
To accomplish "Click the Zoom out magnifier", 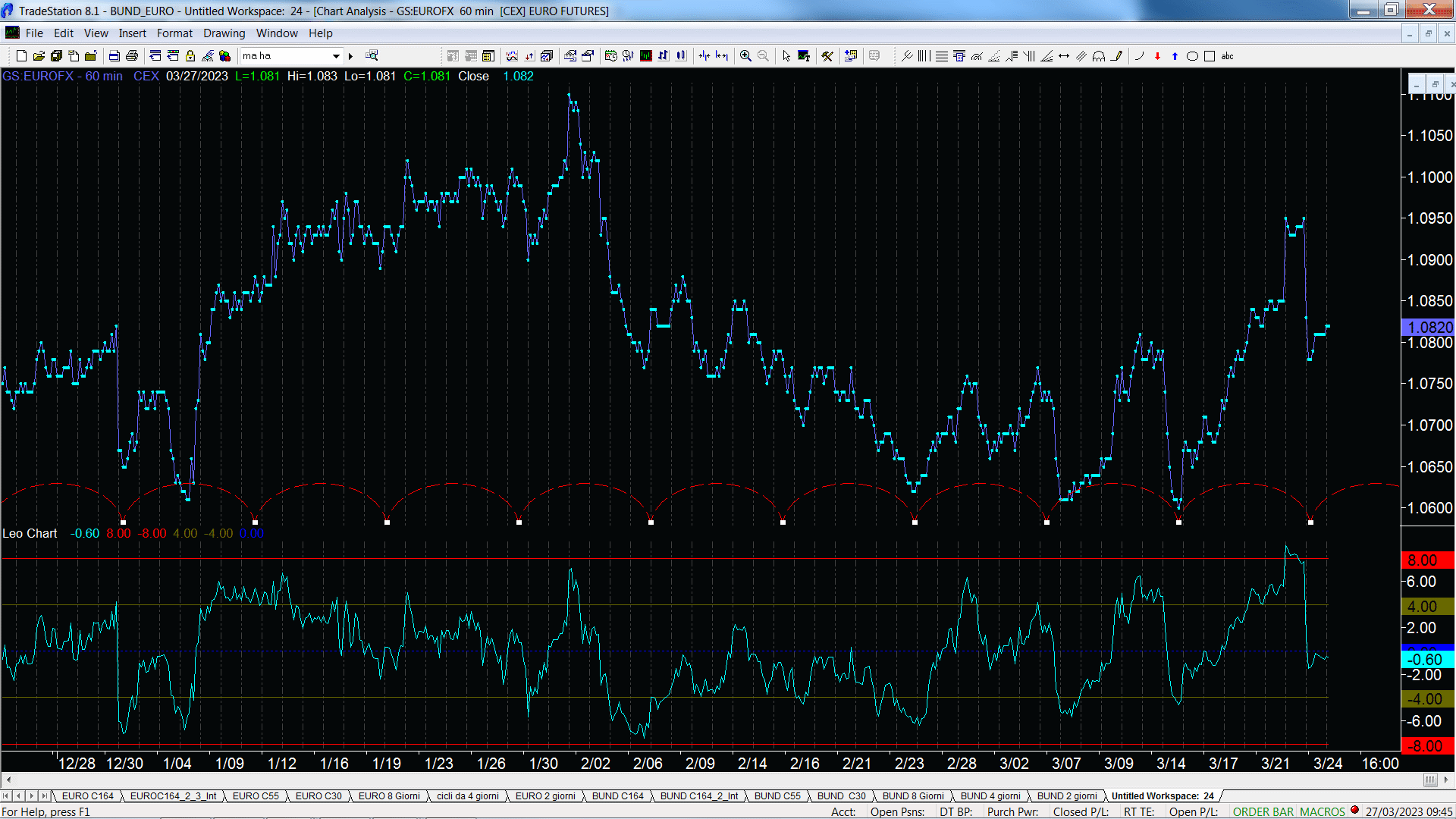I will pos(763,56).
